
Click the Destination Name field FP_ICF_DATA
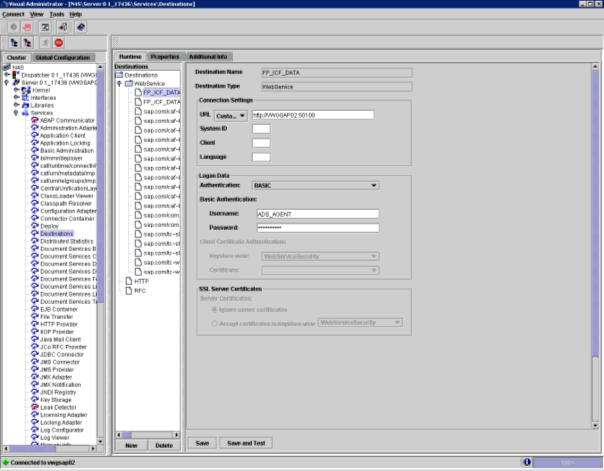click(x=337, y=73)
